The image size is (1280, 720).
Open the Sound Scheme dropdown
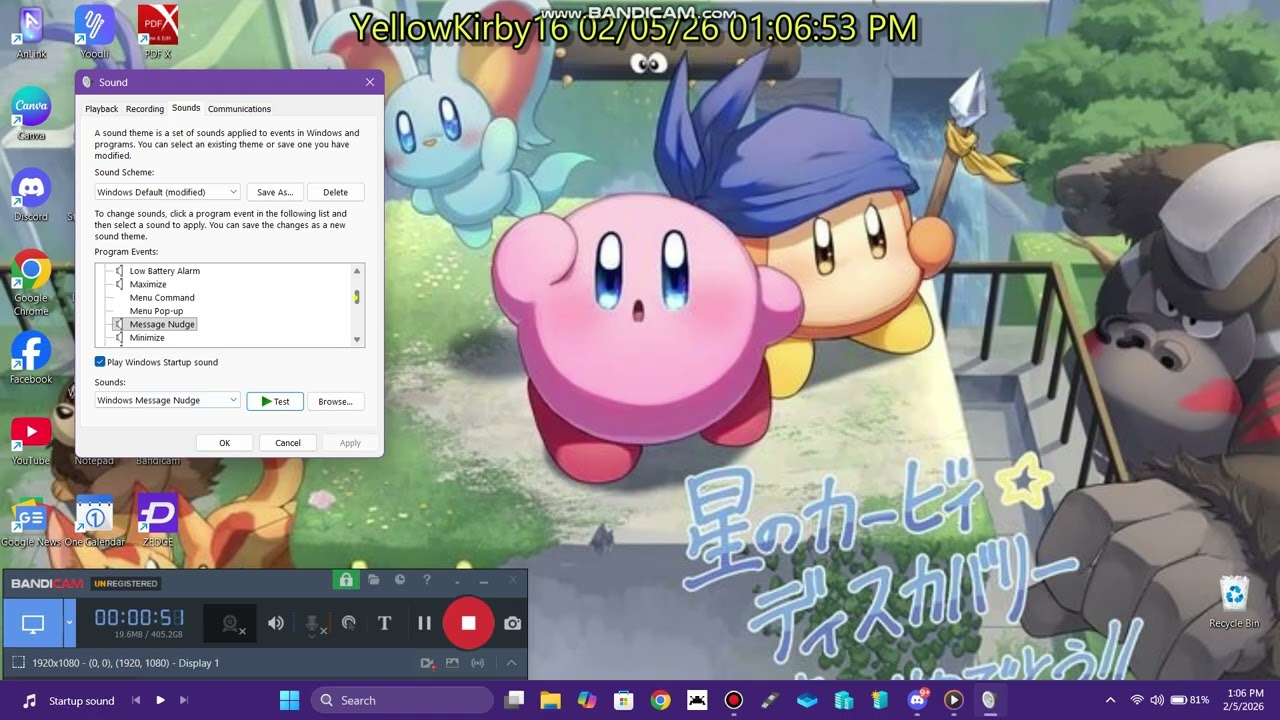(x=167, y=192)
